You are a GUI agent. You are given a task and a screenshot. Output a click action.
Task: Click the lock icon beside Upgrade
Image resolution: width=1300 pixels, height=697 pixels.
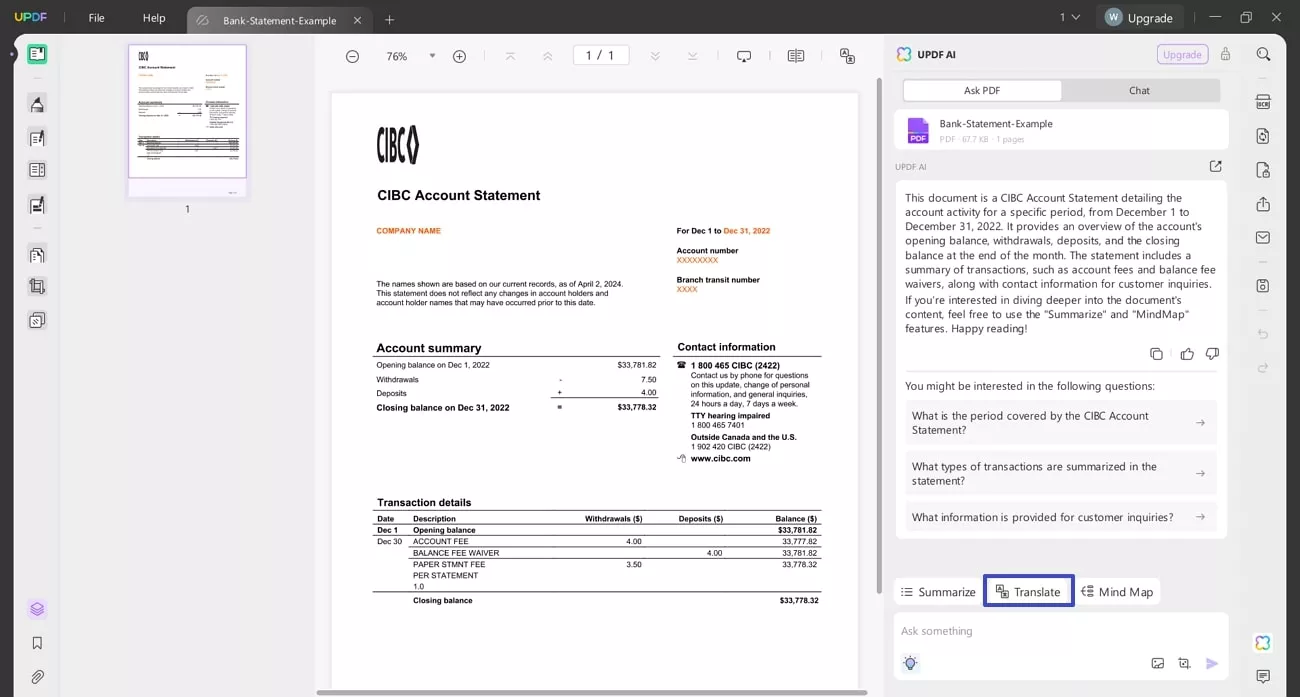tap(1225, 54)
